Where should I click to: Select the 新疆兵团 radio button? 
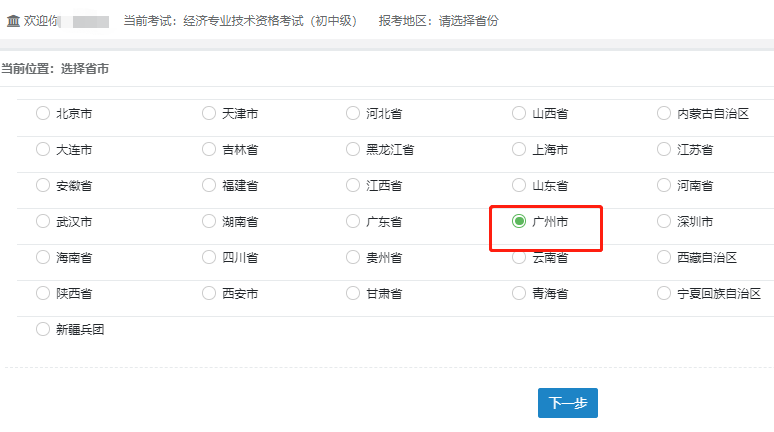42,329
